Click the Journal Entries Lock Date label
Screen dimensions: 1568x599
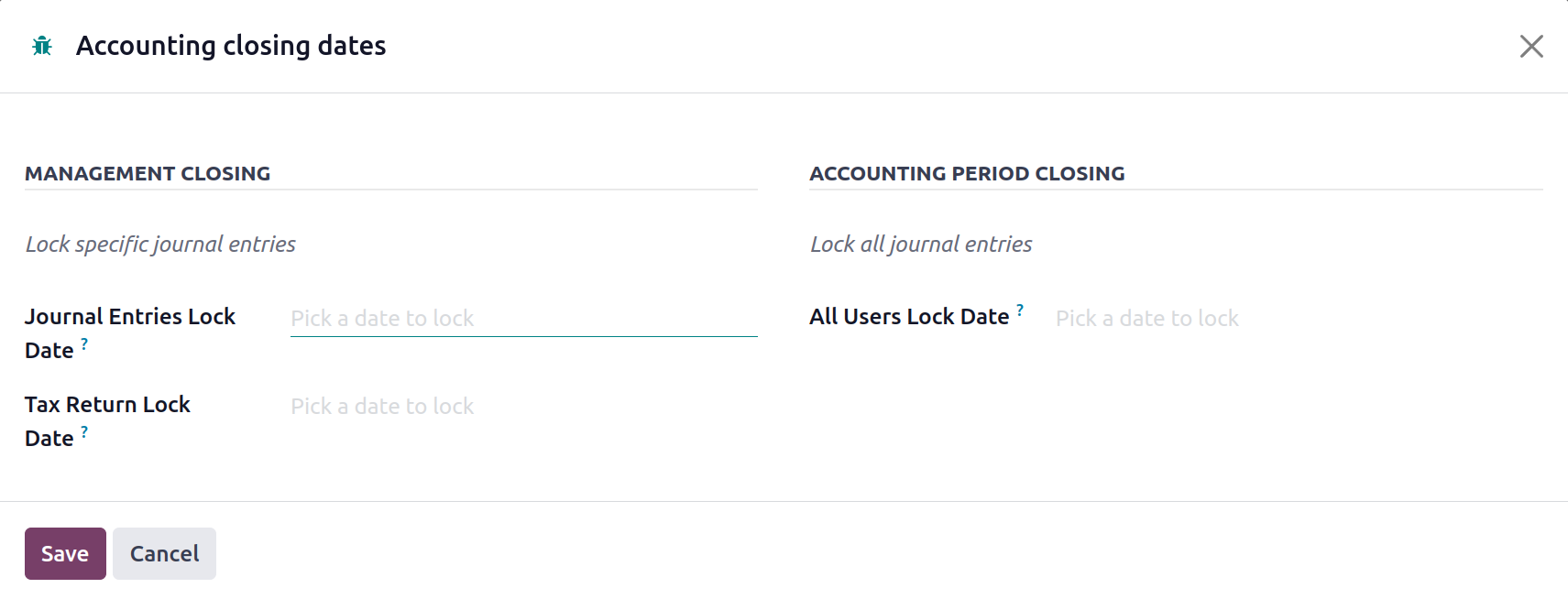click(x=129, y=317)
